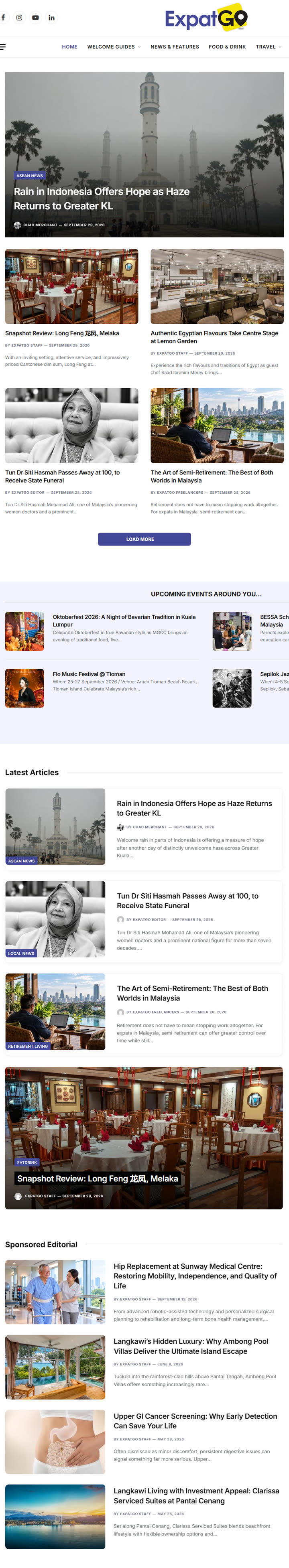Image resolution: width=289 pixels, height=1568 pixels.
Task: Open Langkawi Living Clarissa Serviced Suites article
Action: (196, 1495)
